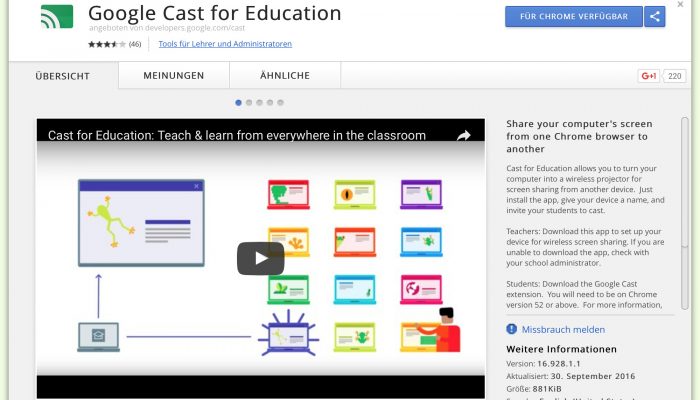This screenshot has height=400, width=700.
Task: Select the fourth carousel dot
Action: tap(270, 103)
